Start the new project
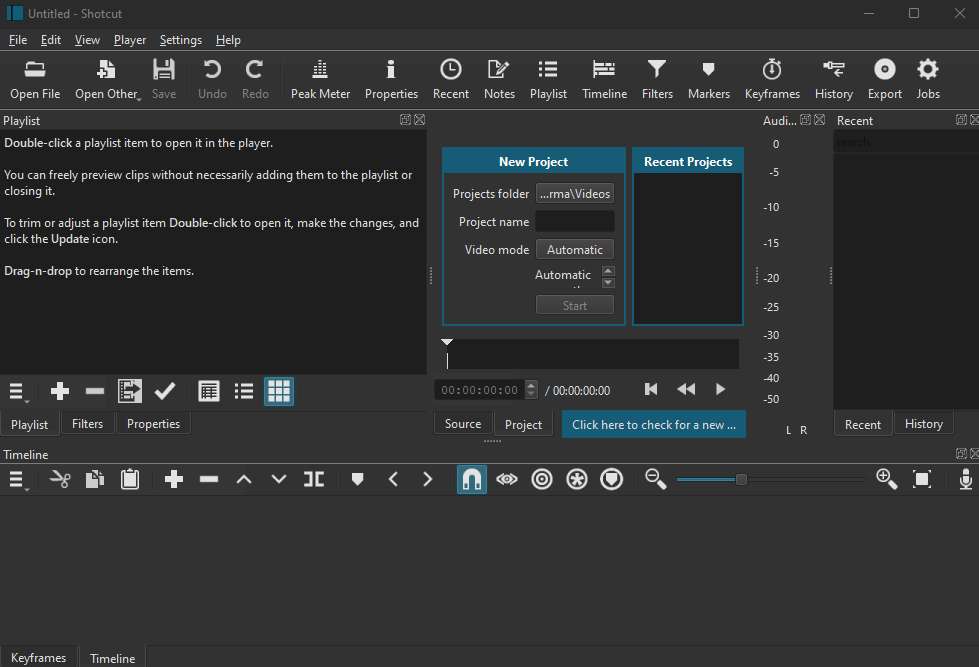The image size is (979, 667). 574,304
